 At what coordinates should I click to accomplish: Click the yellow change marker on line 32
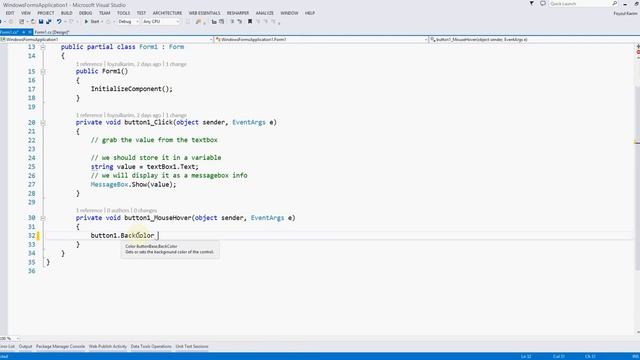tap(38, 236)
